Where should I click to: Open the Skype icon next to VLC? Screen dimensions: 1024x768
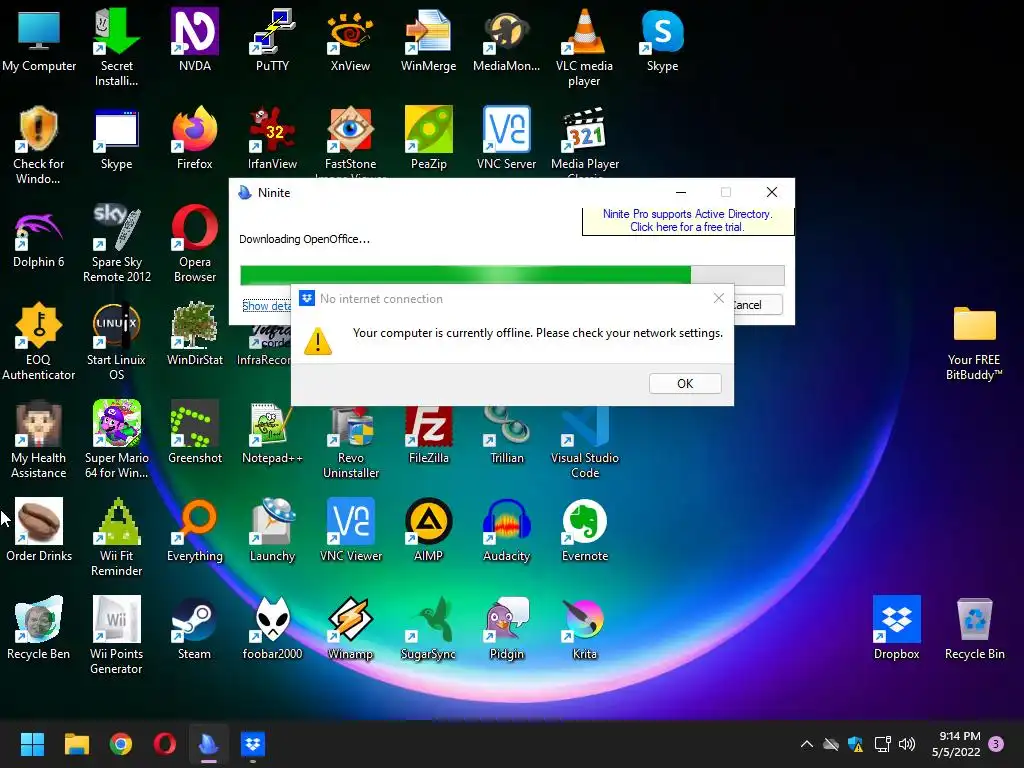tap(662, 41)
